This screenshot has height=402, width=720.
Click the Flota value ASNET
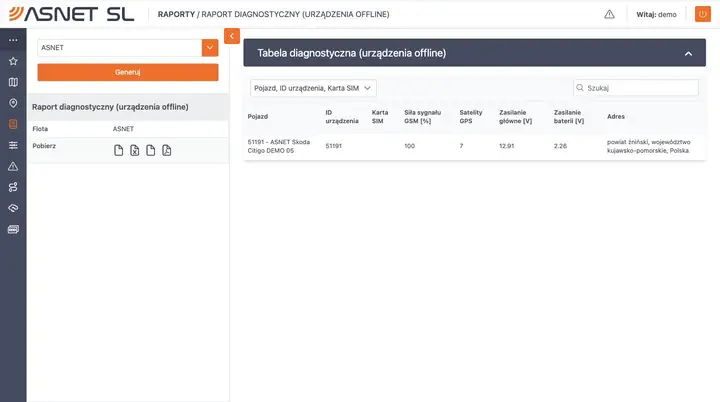click(x=123, y=129)
